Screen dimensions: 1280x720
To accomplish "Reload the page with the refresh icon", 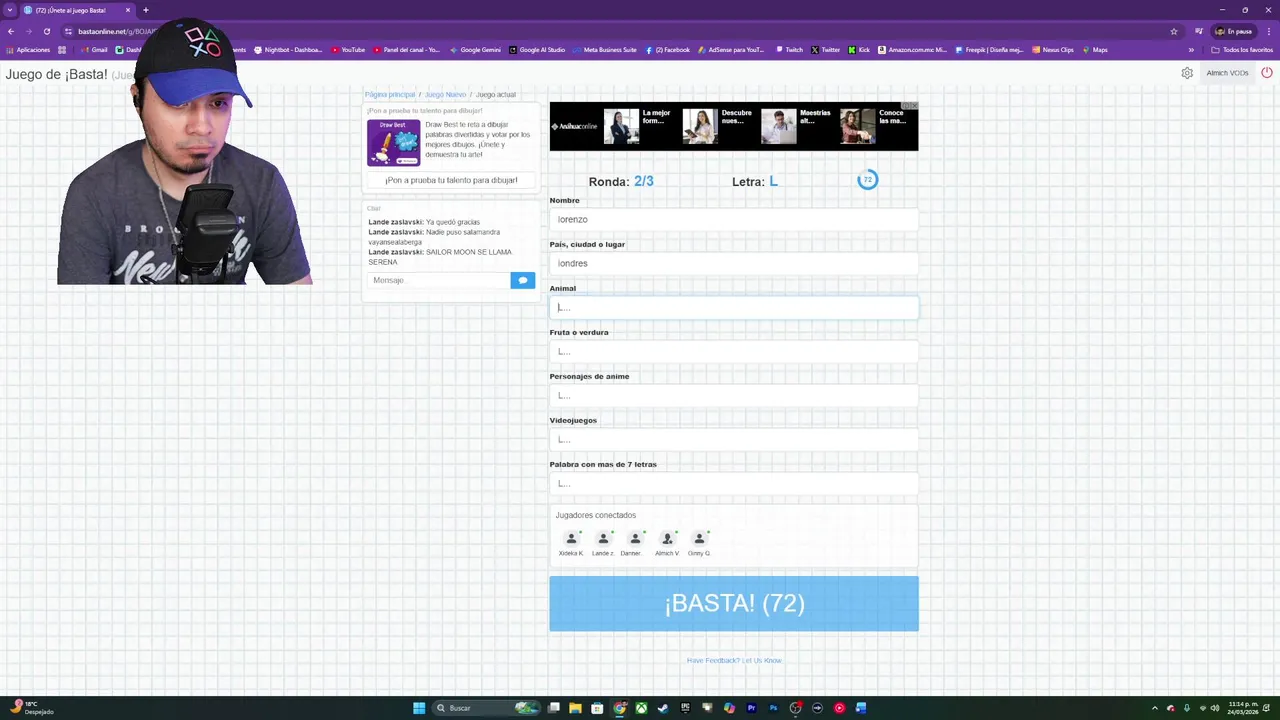I will (46, 31).
